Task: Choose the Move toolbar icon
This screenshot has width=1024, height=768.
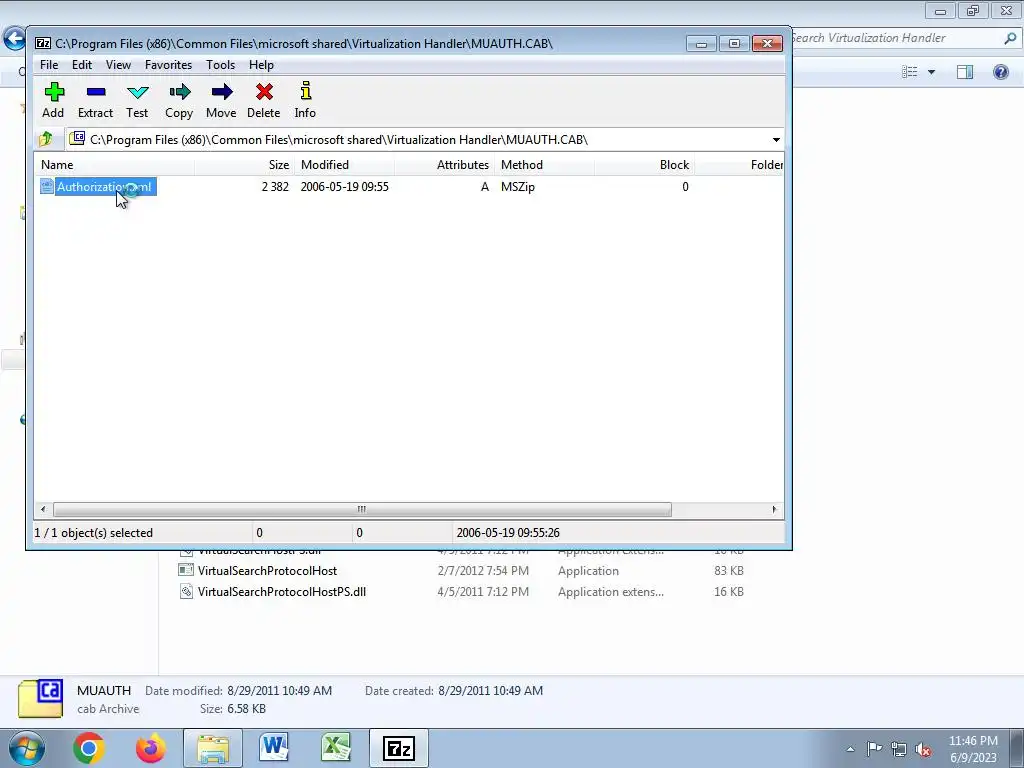Action: click(221, 101)
